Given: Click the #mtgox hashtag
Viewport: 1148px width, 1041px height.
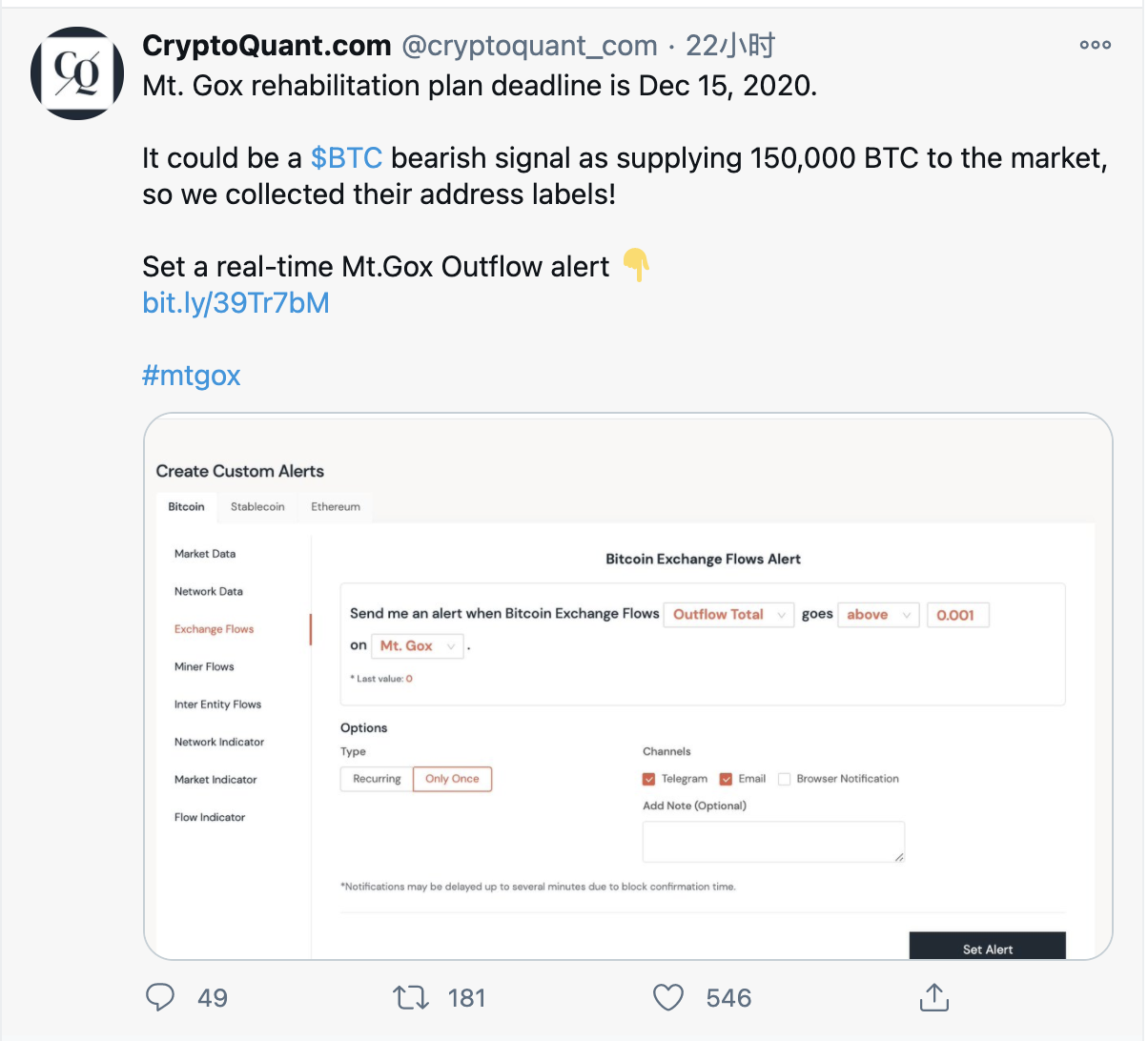Looking at the screenshot, I should coord(191,376).
